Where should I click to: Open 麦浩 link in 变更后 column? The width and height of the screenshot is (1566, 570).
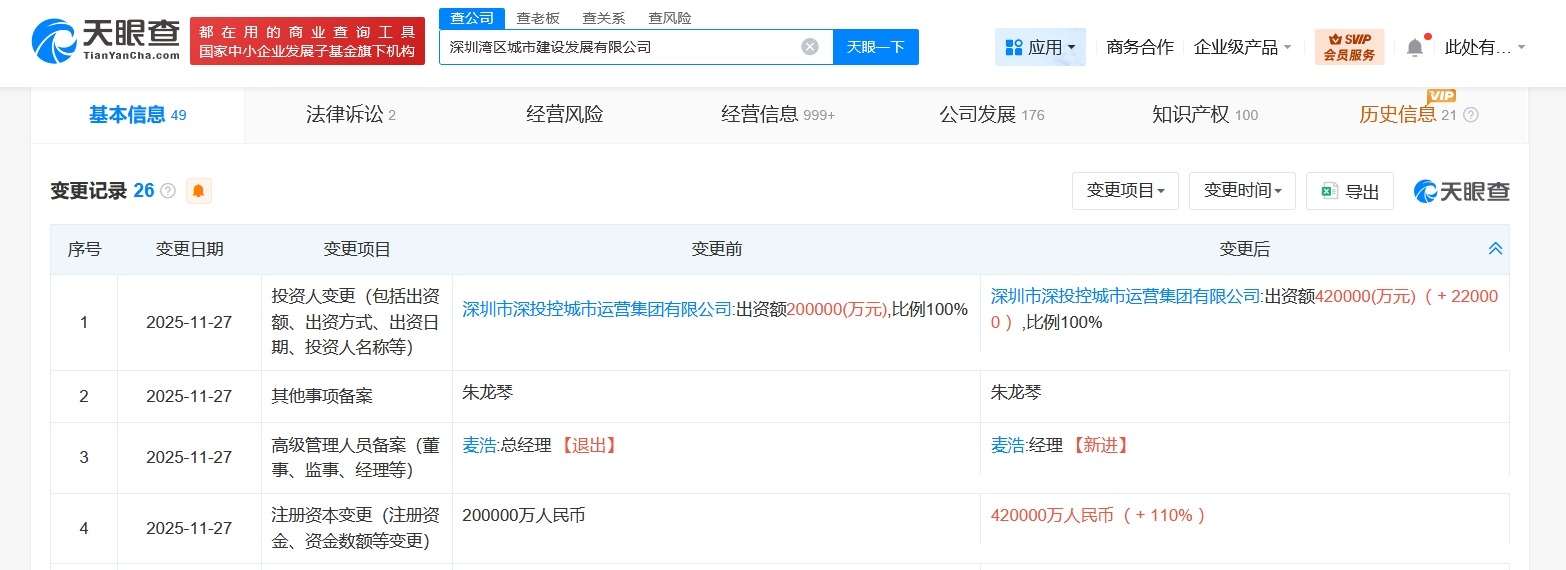point(1008,445)
